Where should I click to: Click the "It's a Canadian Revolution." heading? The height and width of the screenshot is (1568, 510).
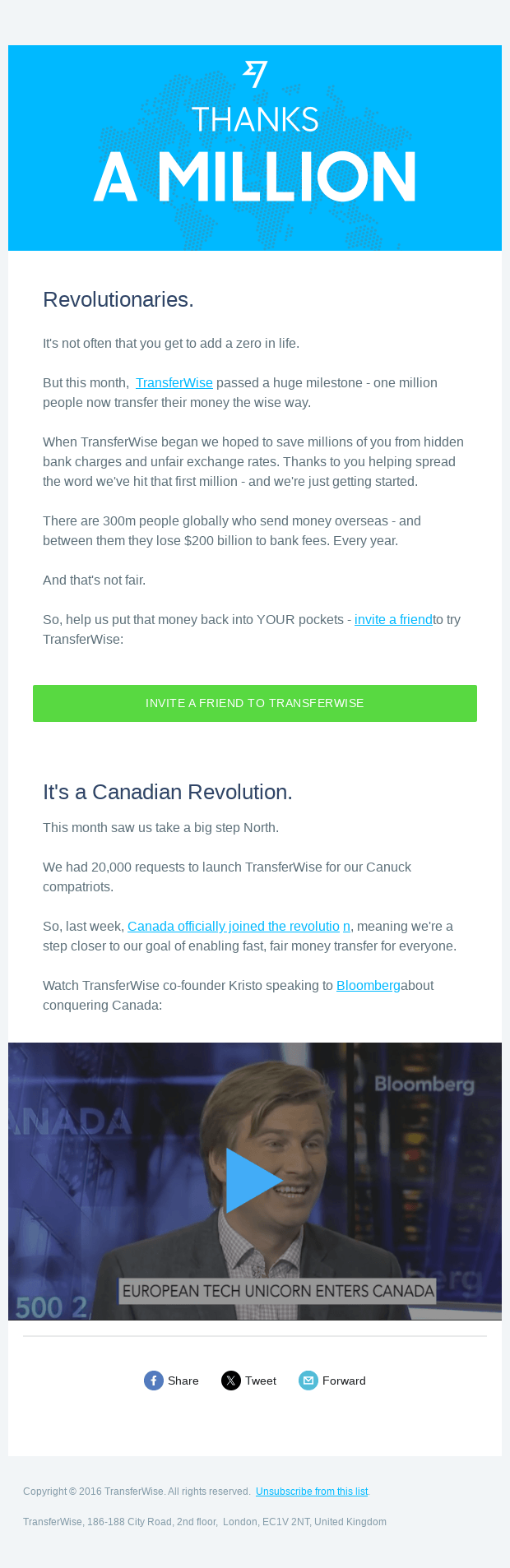click(168, 792)
